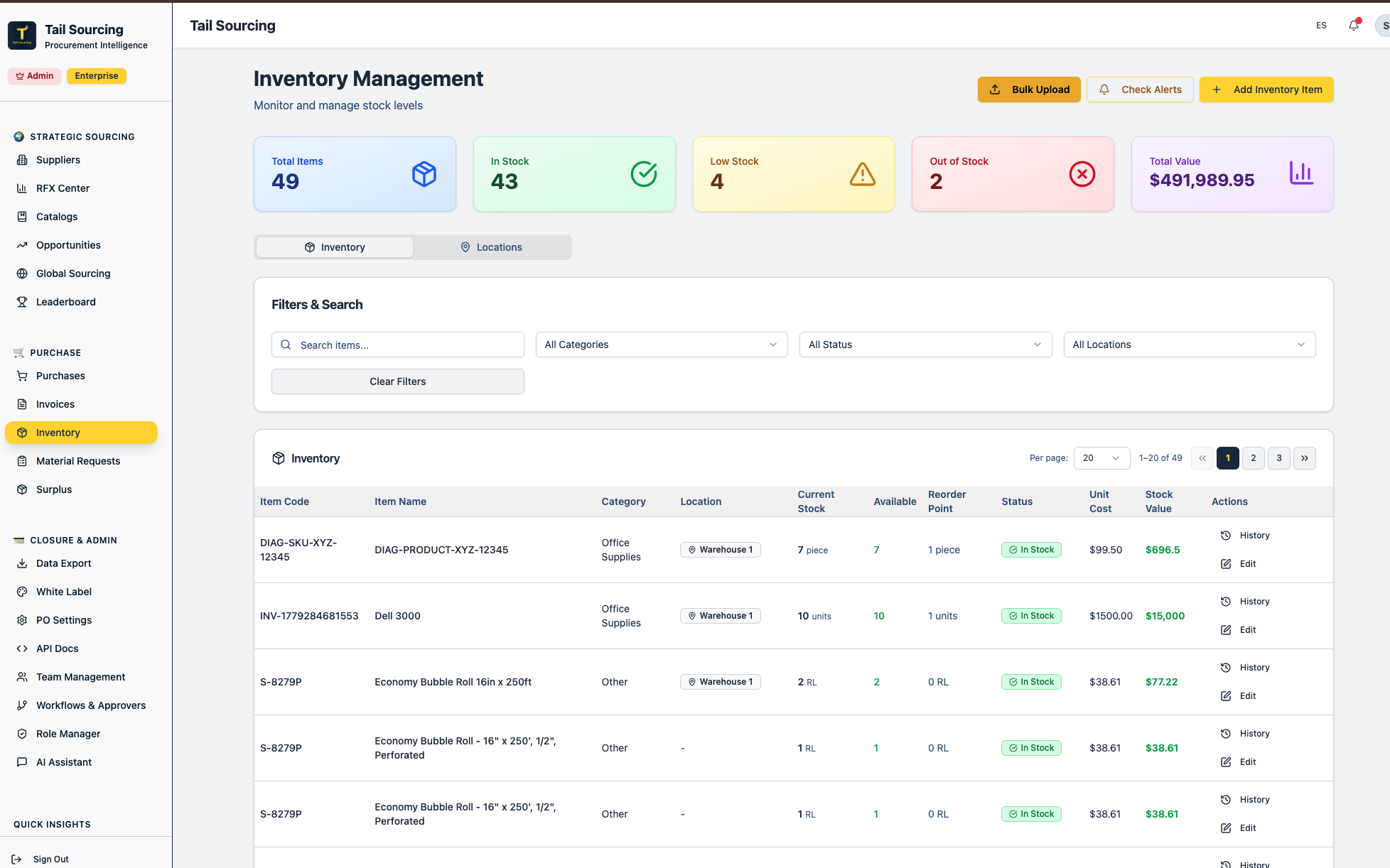Click the Data Export download icon
1390x868 pixels.
click(22, 563)
